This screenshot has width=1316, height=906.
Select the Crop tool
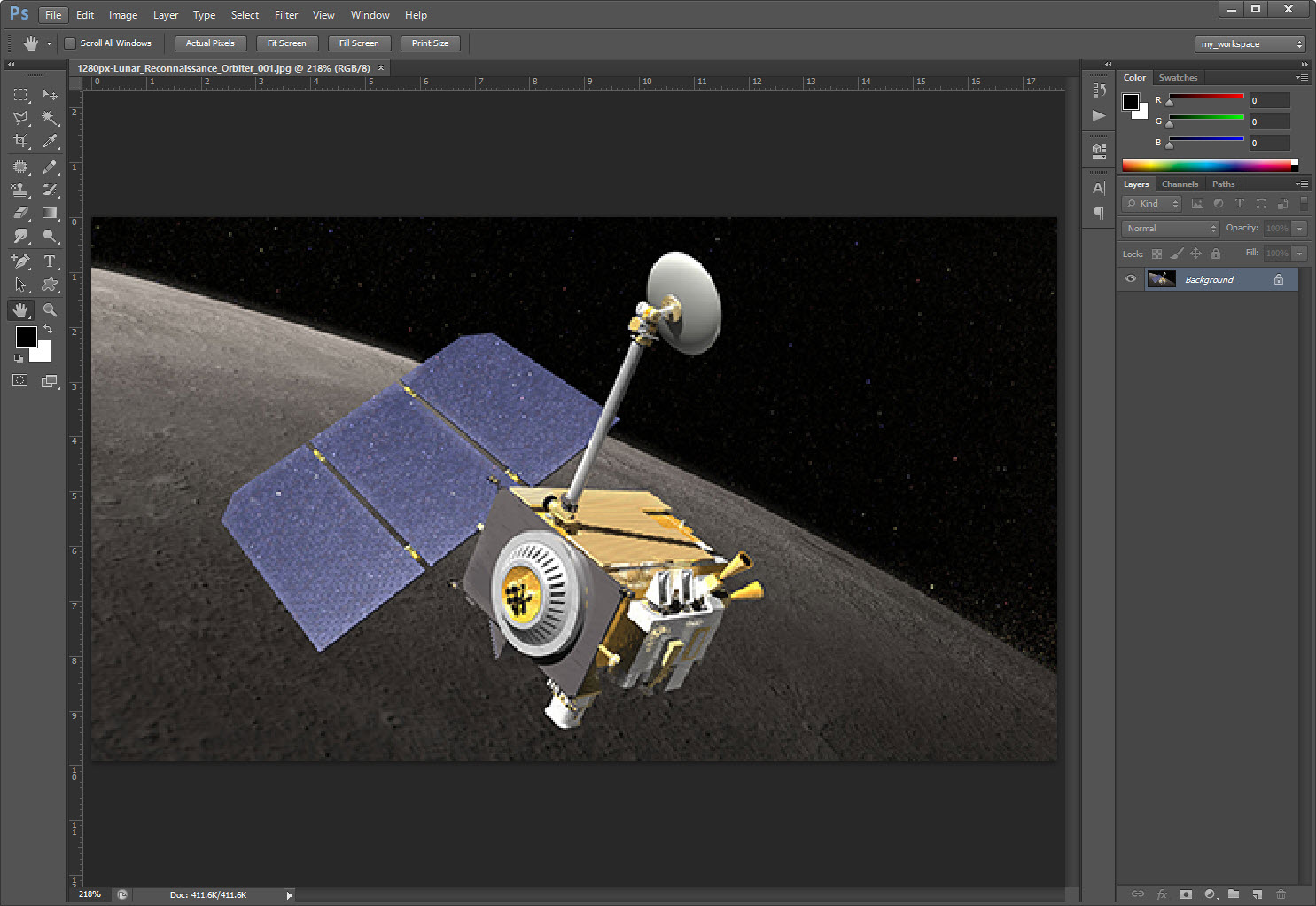point(20,141)
